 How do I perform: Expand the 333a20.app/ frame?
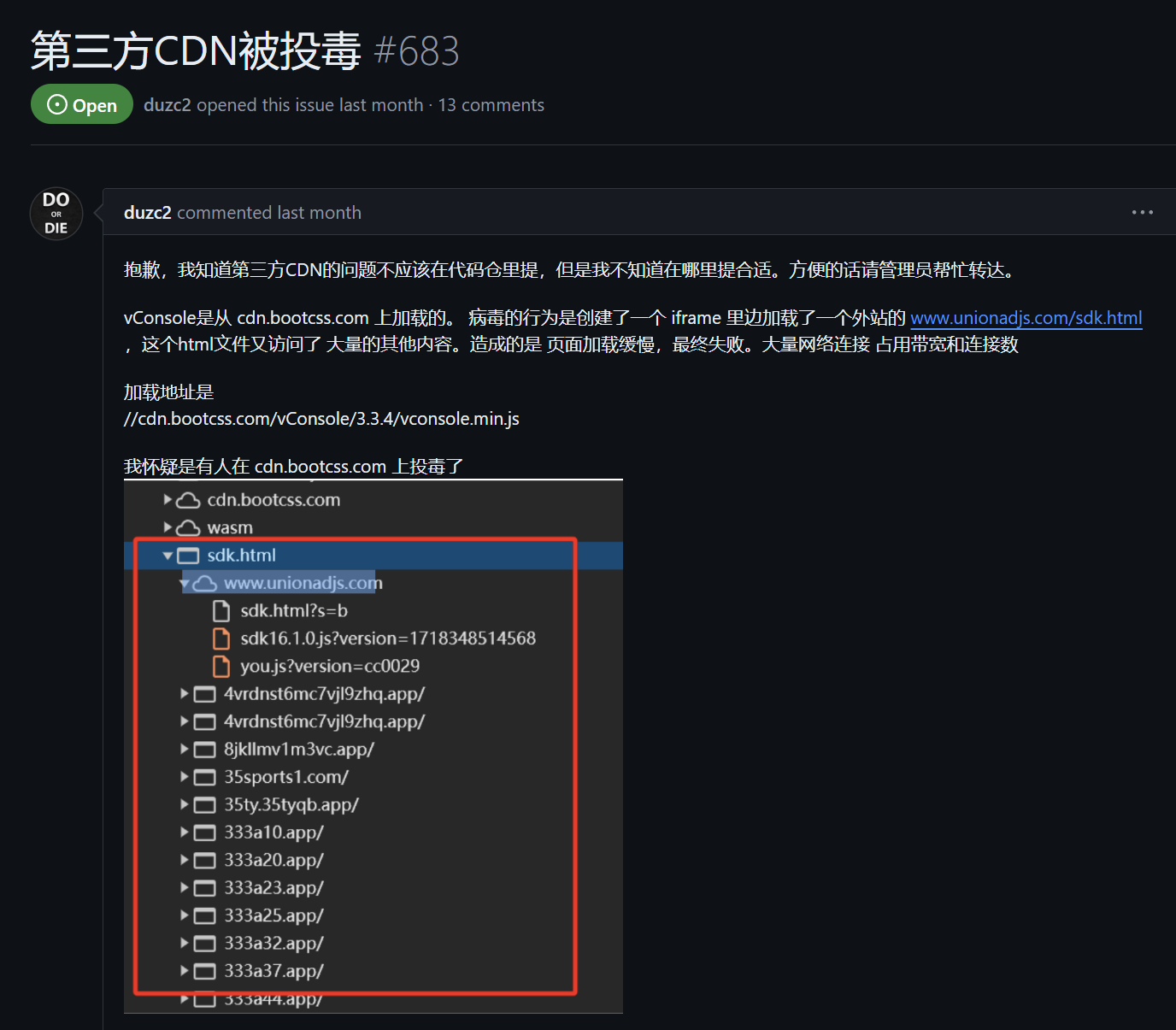click(185, 860)
